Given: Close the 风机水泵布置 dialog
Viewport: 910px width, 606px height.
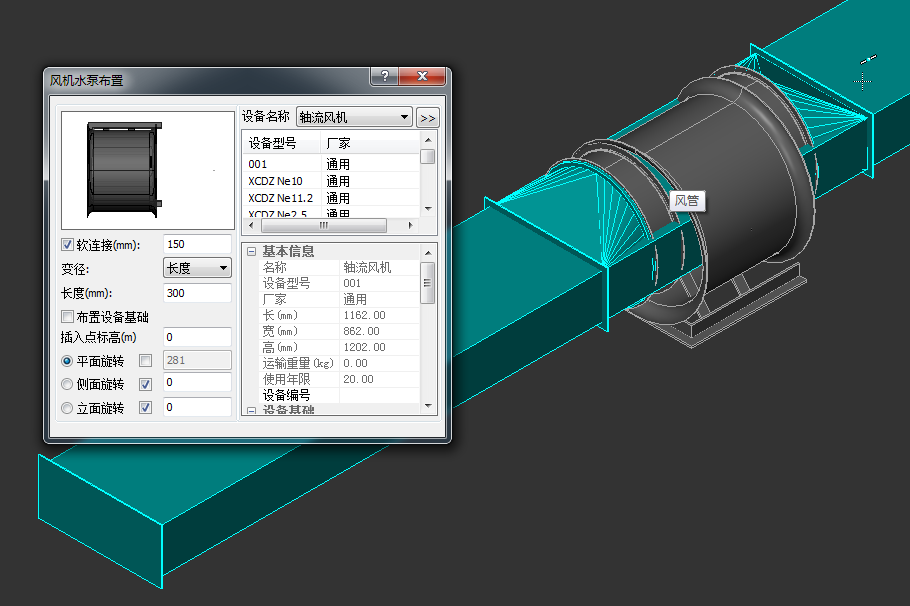Looking at the screenshot, I should [x=423, y=78].
